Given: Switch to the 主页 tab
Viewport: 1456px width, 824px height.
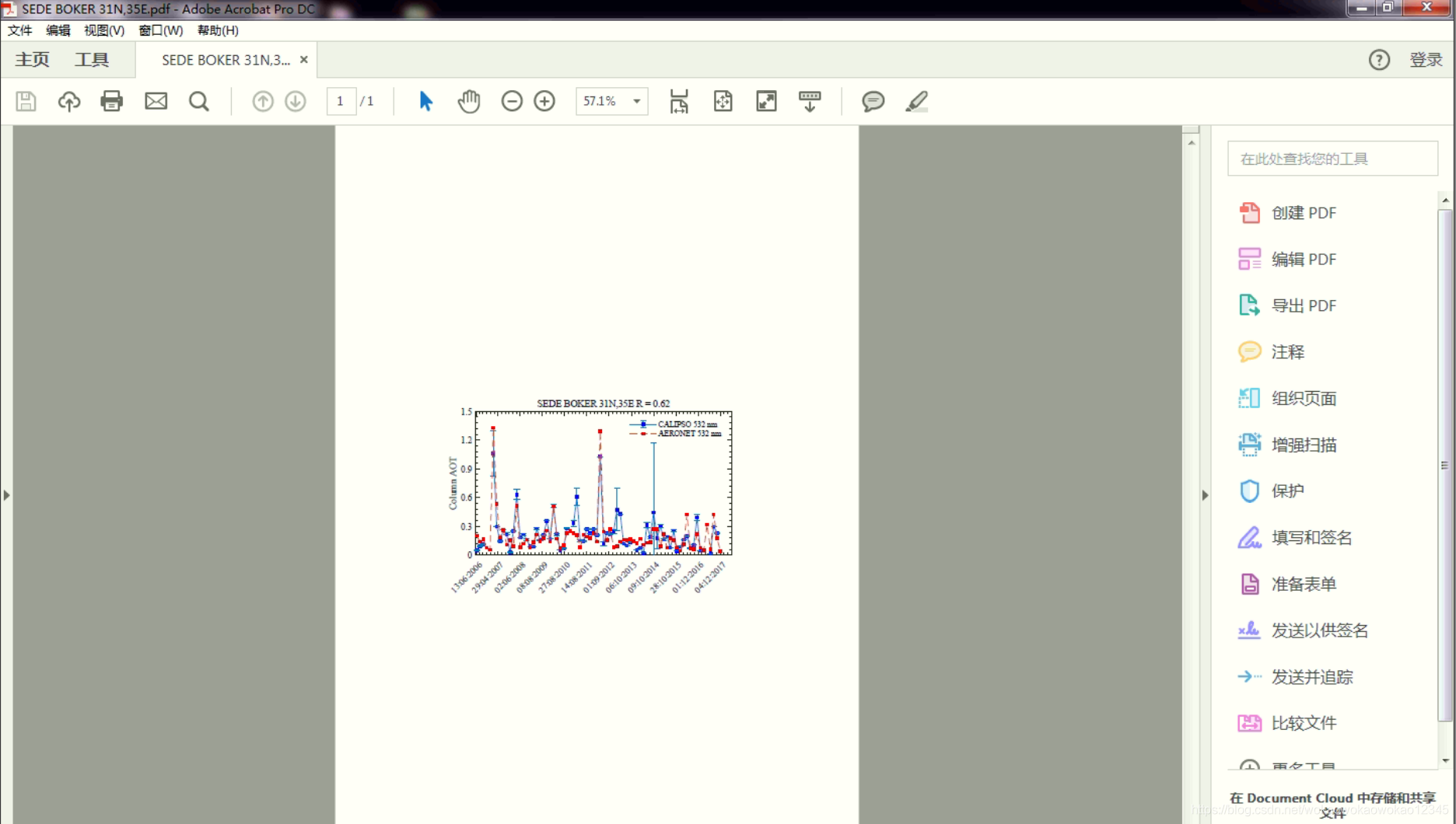Looking at the screenshot, I should [32, 60].
